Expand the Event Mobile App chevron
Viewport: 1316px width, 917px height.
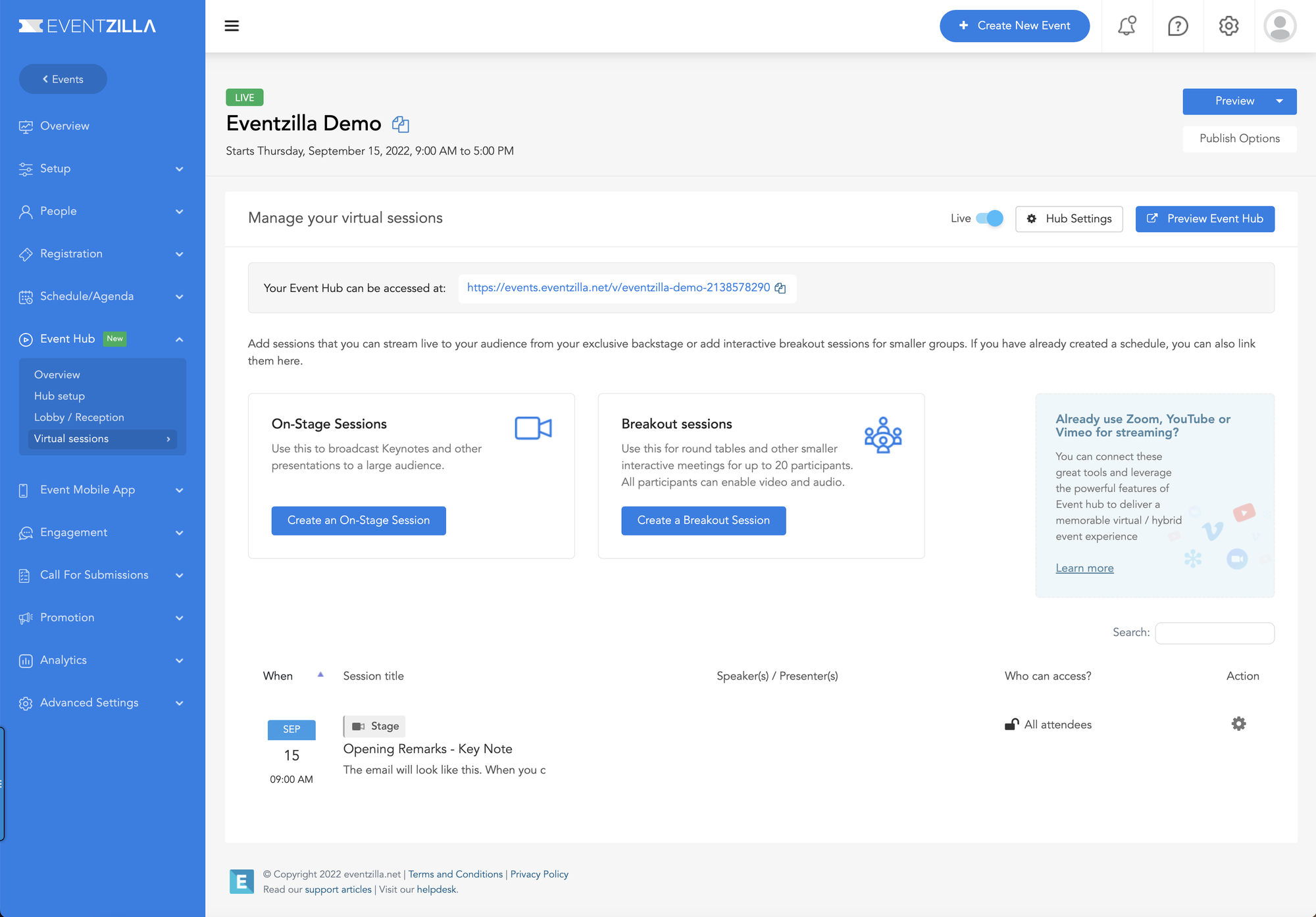(179, 490)
